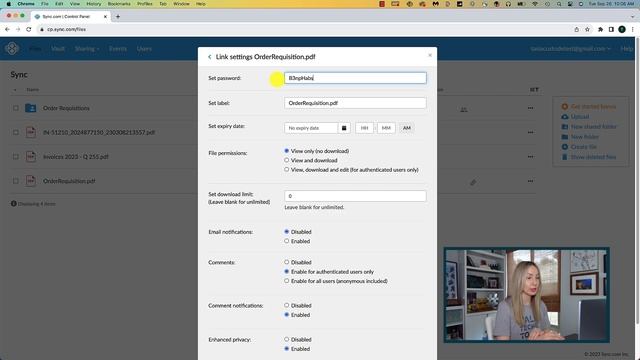Click the Sync logo icon in header

coord(12,48)
